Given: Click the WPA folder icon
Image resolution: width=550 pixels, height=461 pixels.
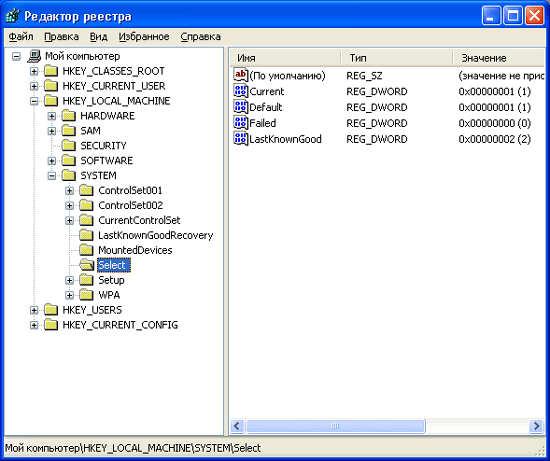Looking at the screenshot, I should tap(86, 295).
